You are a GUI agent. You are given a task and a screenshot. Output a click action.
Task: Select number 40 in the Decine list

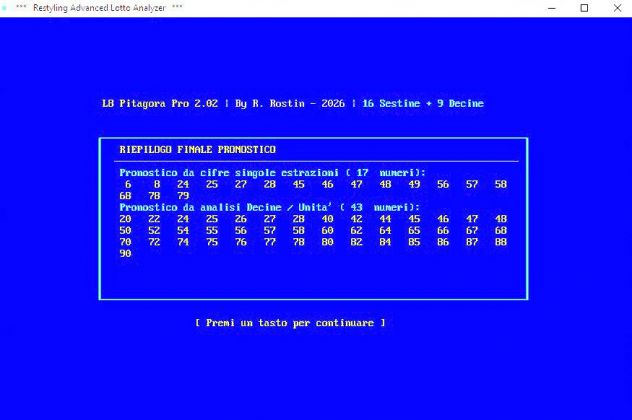(327, 219)
